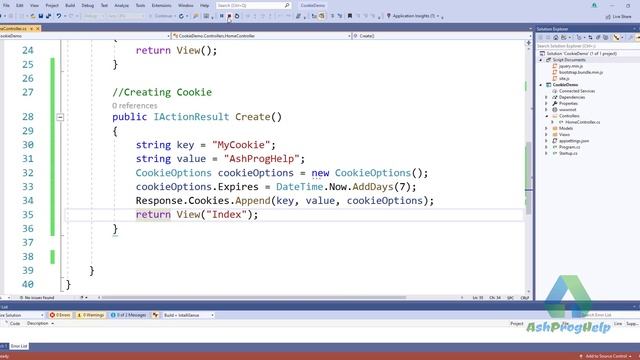This screenshot has width=640, height=360.
Task: Click the Live Share button
Action: pyautogui.click(x=619, y=16)
